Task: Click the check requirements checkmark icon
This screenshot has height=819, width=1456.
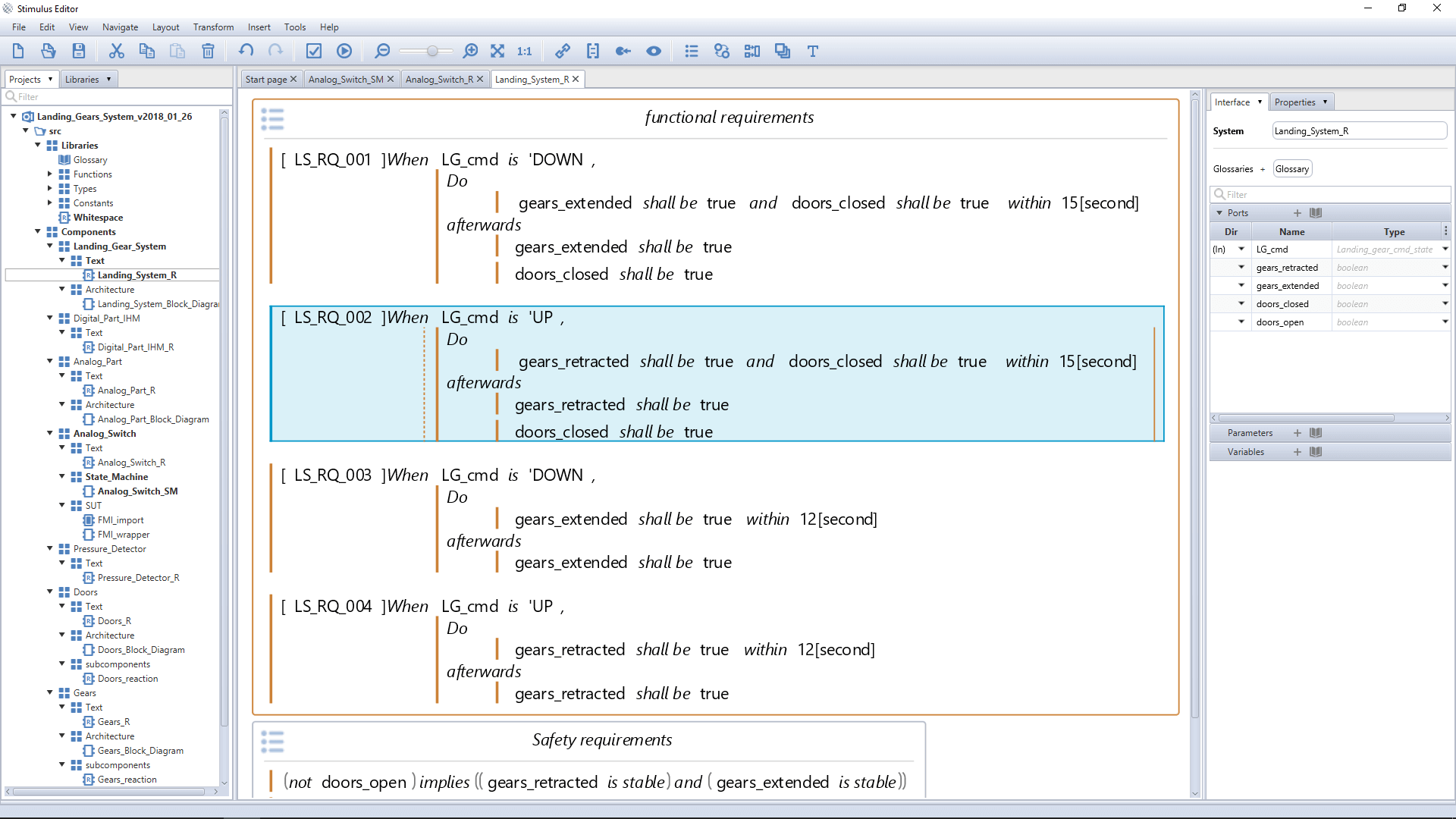Action: click(314, 51)
